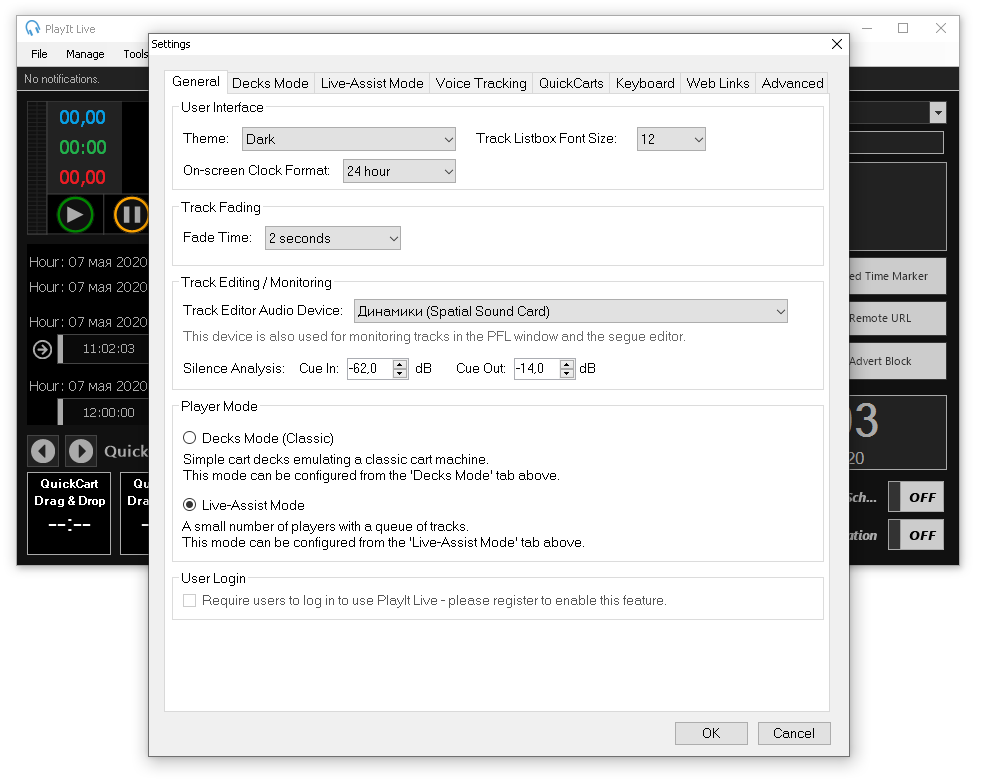Switch to the Advanced tab
This screenshot has height=781, width=983.
coord(792,83)
